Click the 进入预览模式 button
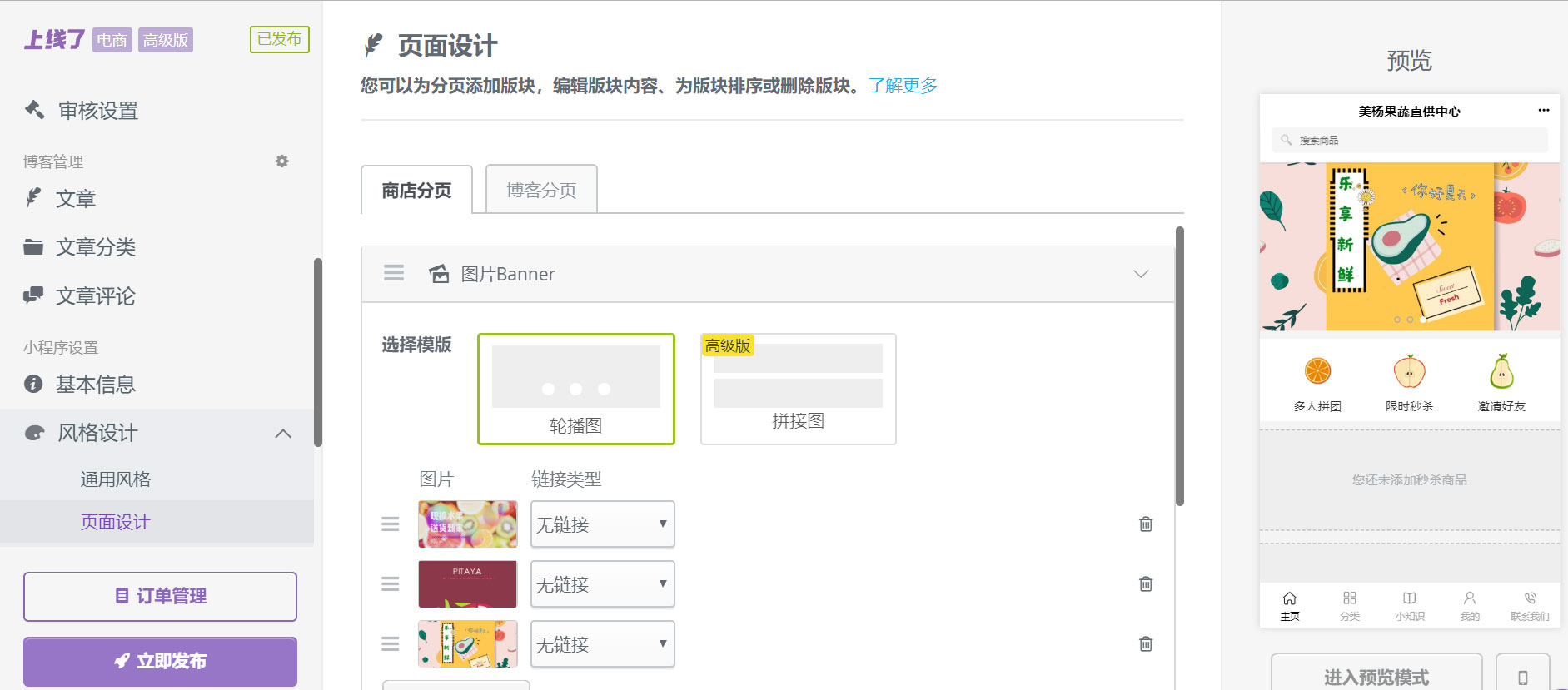Viewport: 1568px width, 690px height. [1376, 673]
